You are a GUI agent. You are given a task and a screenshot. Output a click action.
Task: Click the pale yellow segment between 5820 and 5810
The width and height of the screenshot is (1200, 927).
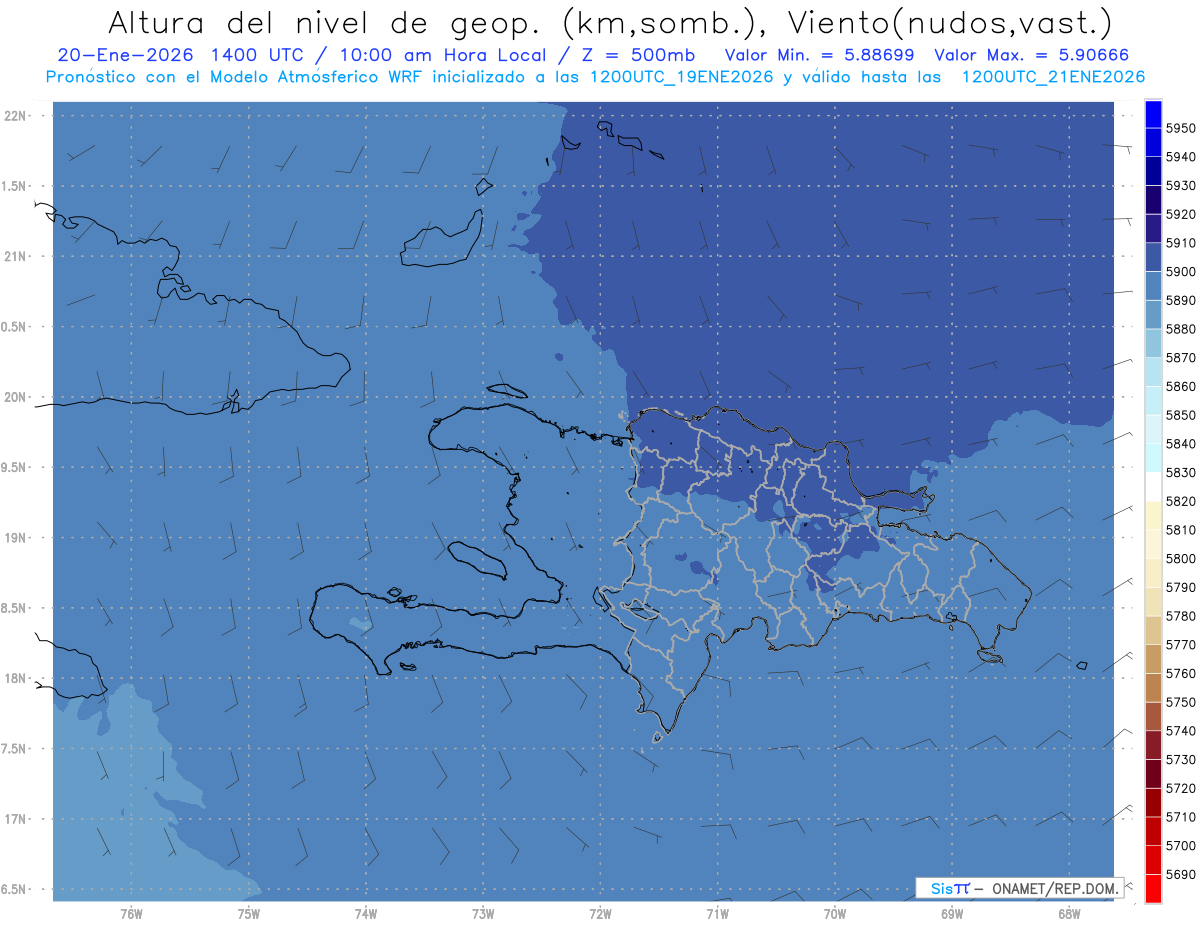1153,515
